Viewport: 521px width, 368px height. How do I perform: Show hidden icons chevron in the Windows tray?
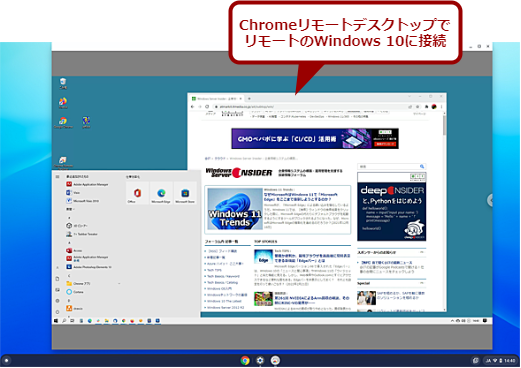452,321
